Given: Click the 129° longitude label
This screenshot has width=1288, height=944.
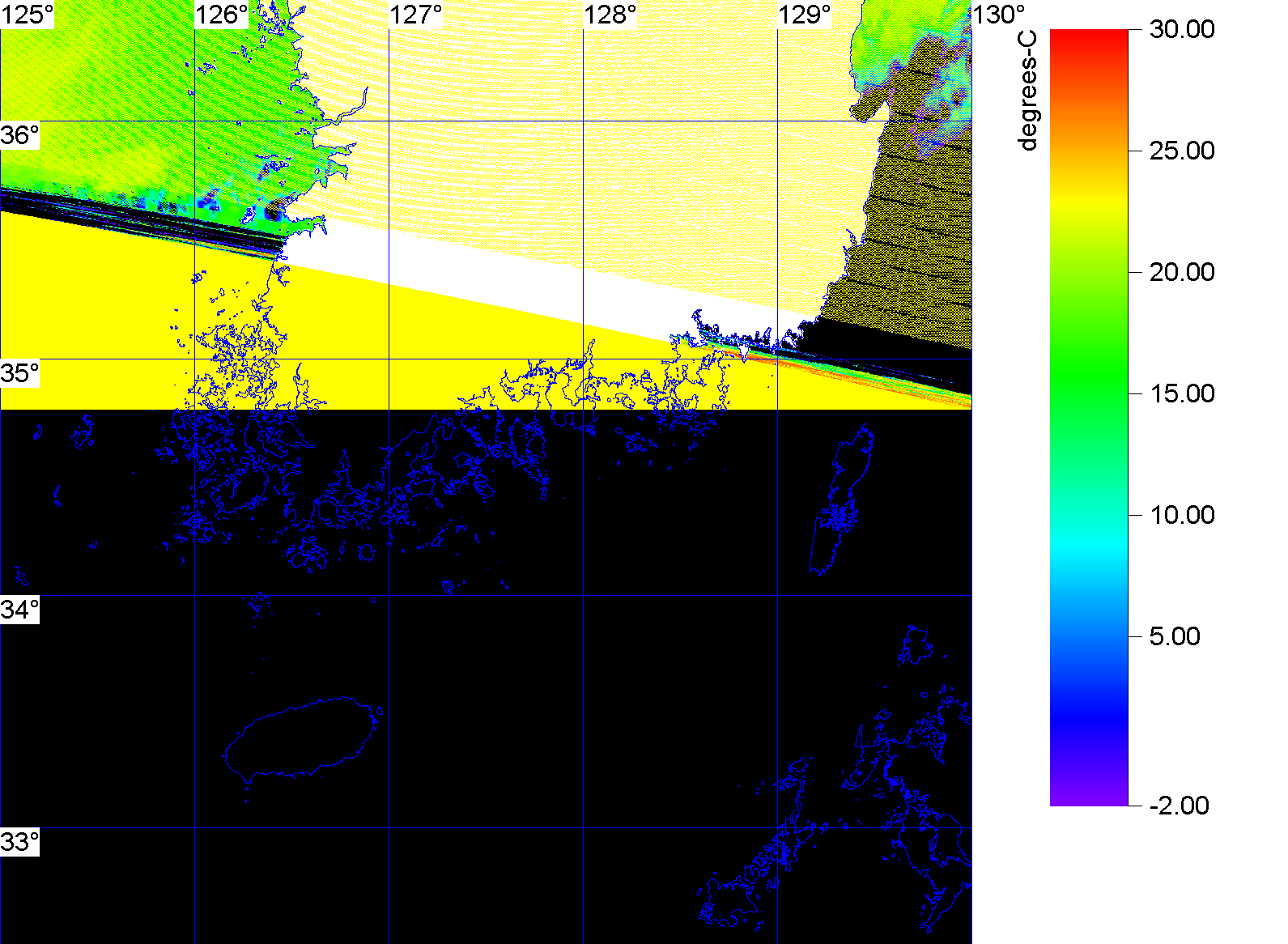Looking at the screenshot, I should click(x=805, y=15).
